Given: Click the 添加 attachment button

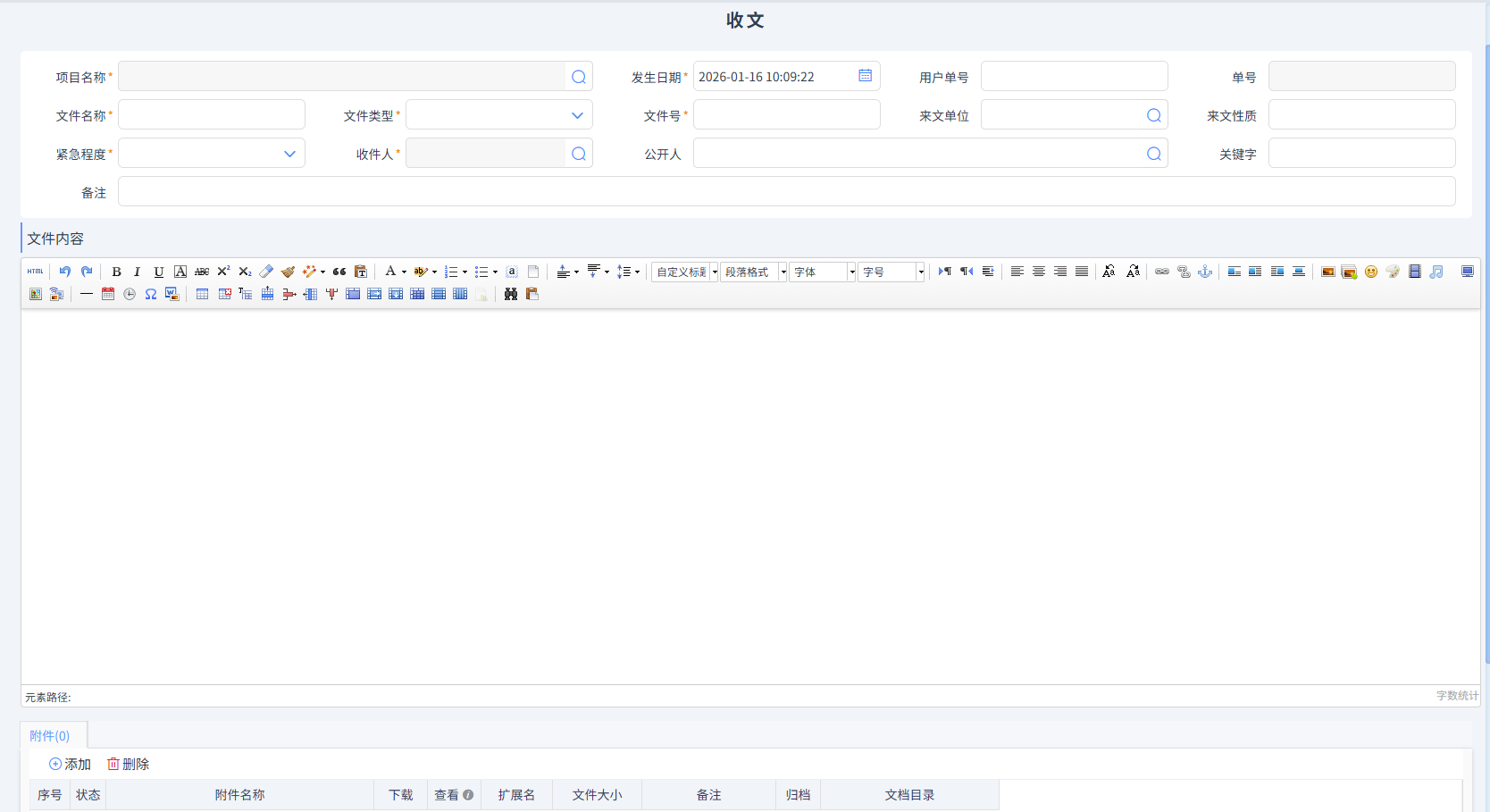Looking at the screenshot, I should pos(70,764).
